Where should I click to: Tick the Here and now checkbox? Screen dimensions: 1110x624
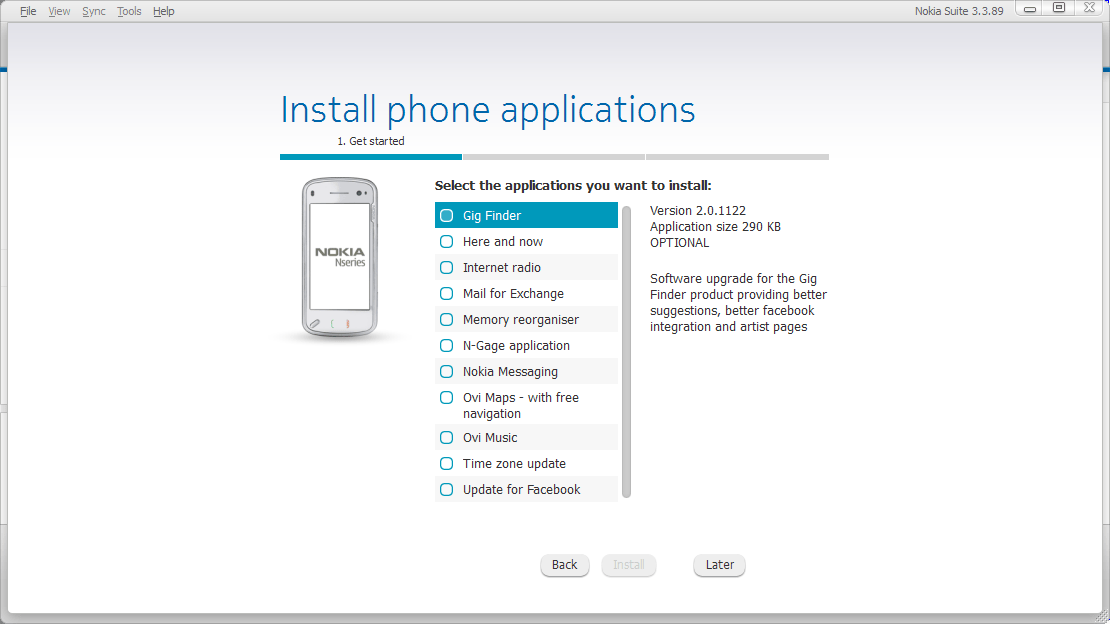447,242
